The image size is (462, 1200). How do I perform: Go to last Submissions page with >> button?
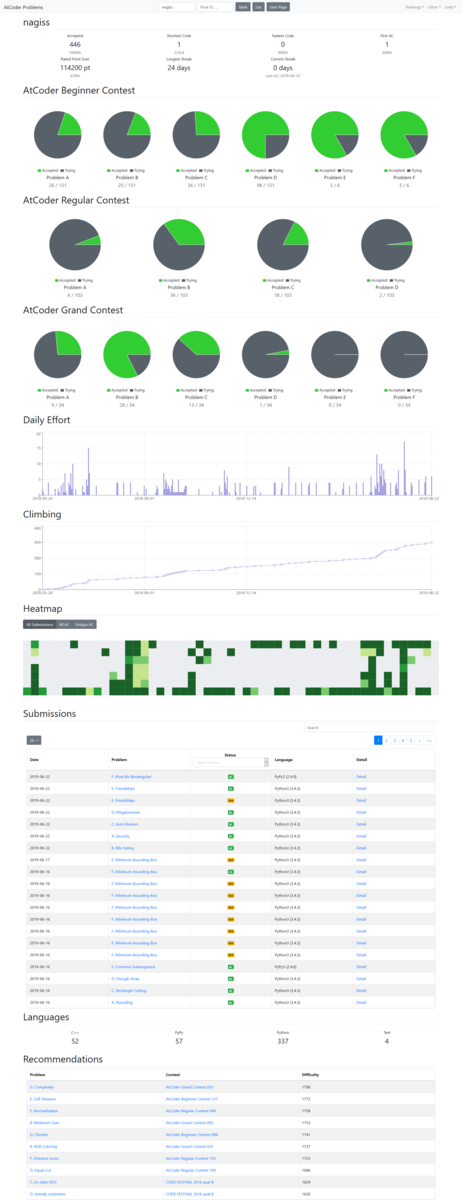pos(429,740)
